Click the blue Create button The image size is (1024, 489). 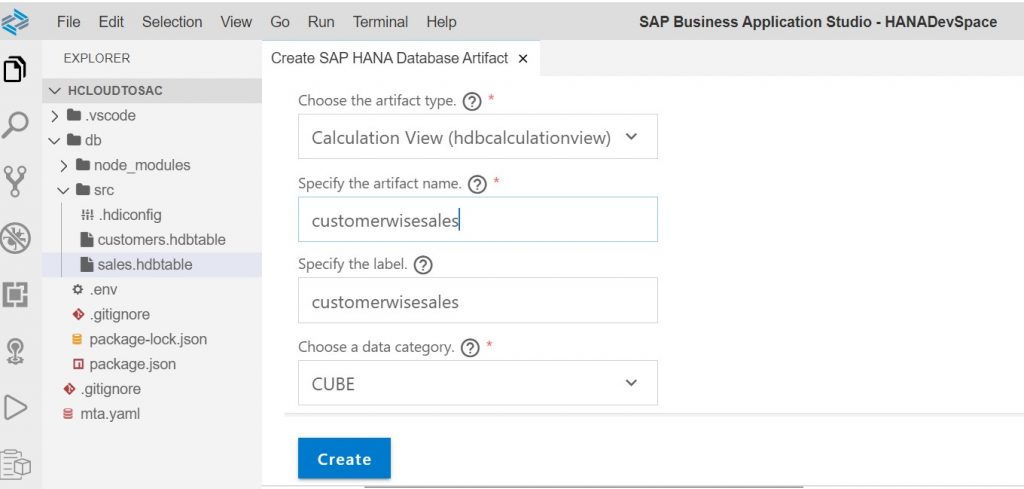344,458
